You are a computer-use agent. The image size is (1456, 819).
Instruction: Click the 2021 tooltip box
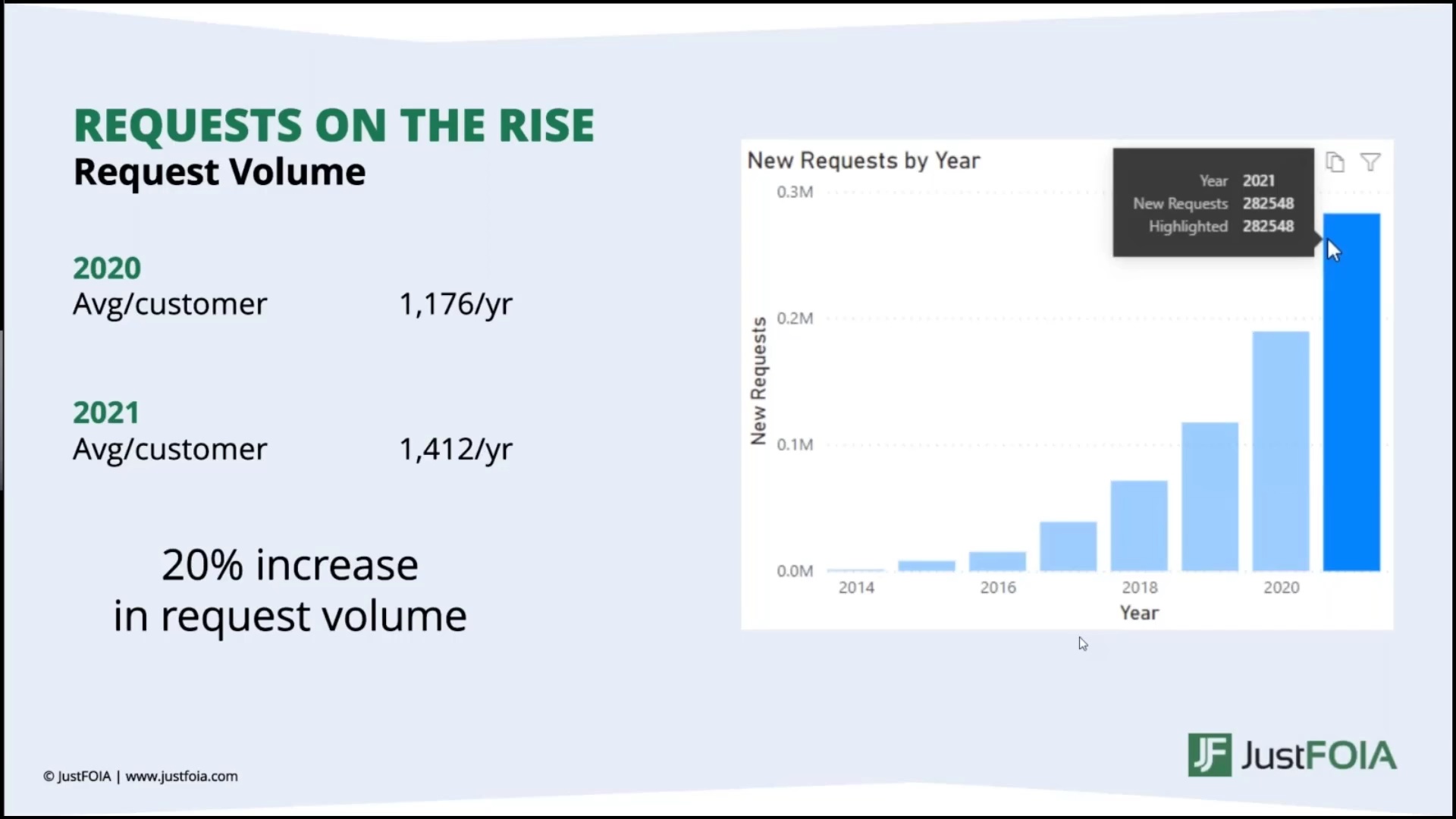[x=1213, y=202]
